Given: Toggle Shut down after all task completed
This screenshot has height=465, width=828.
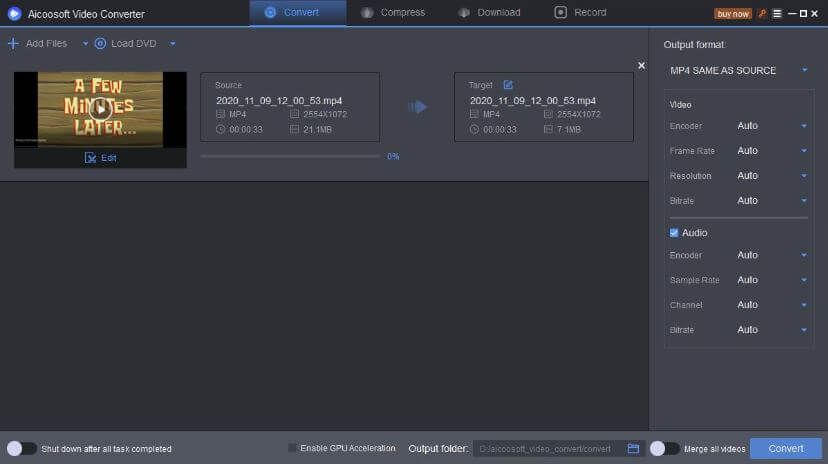Looking at the screenshot, I should pyautogui.click(x=21, y=449).
